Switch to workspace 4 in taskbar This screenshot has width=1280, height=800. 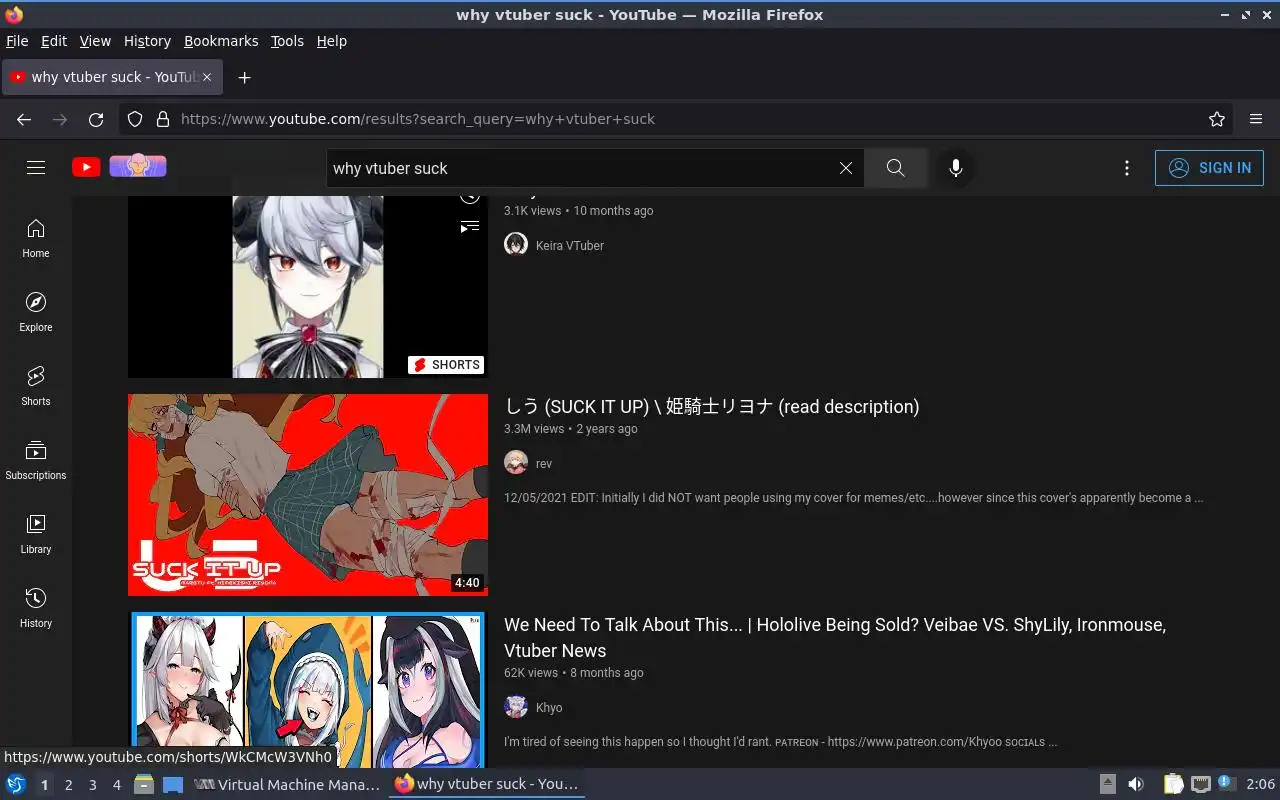click(x=116, y=785)
